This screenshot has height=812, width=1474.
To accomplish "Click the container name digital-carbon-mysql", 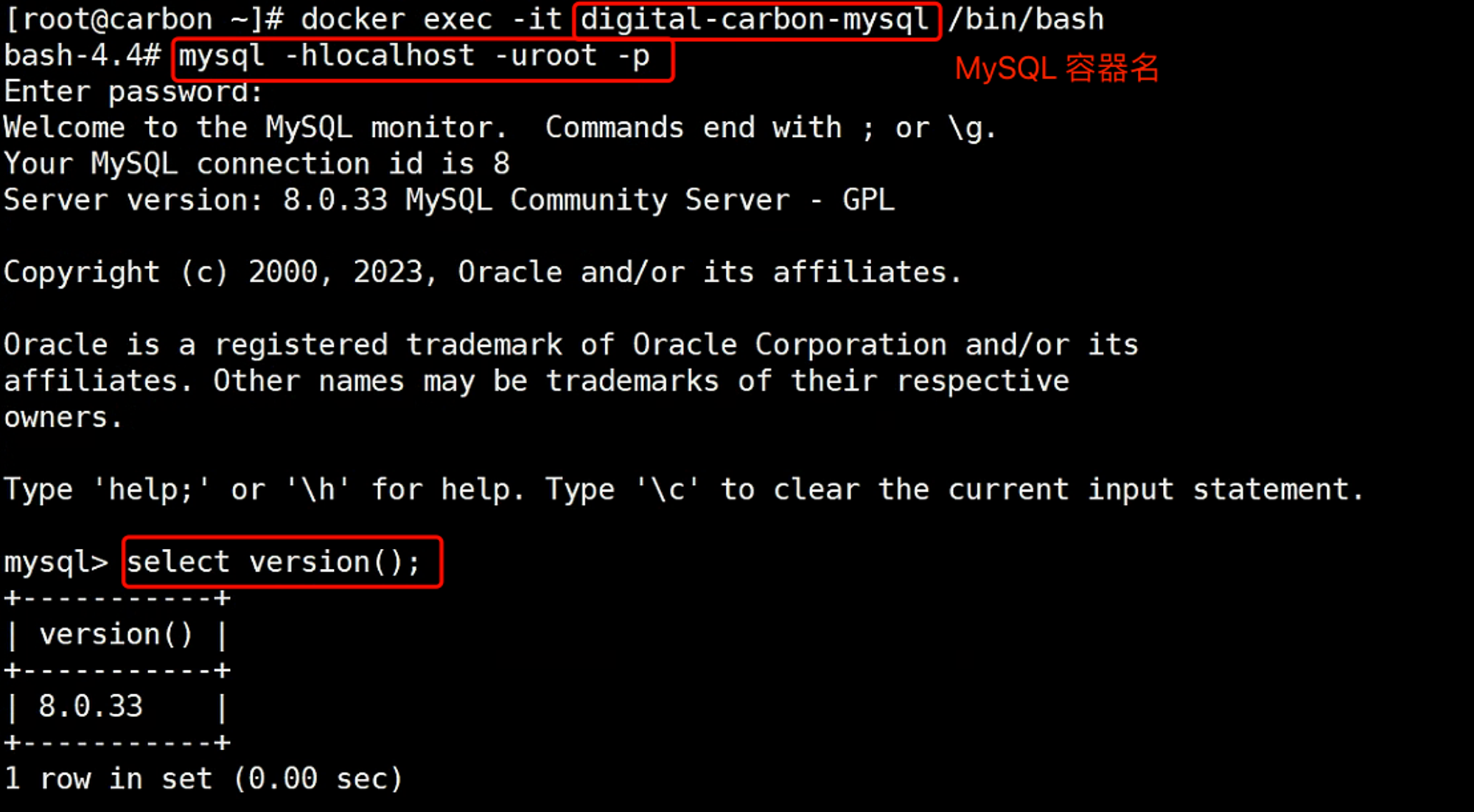I will 755,19.
